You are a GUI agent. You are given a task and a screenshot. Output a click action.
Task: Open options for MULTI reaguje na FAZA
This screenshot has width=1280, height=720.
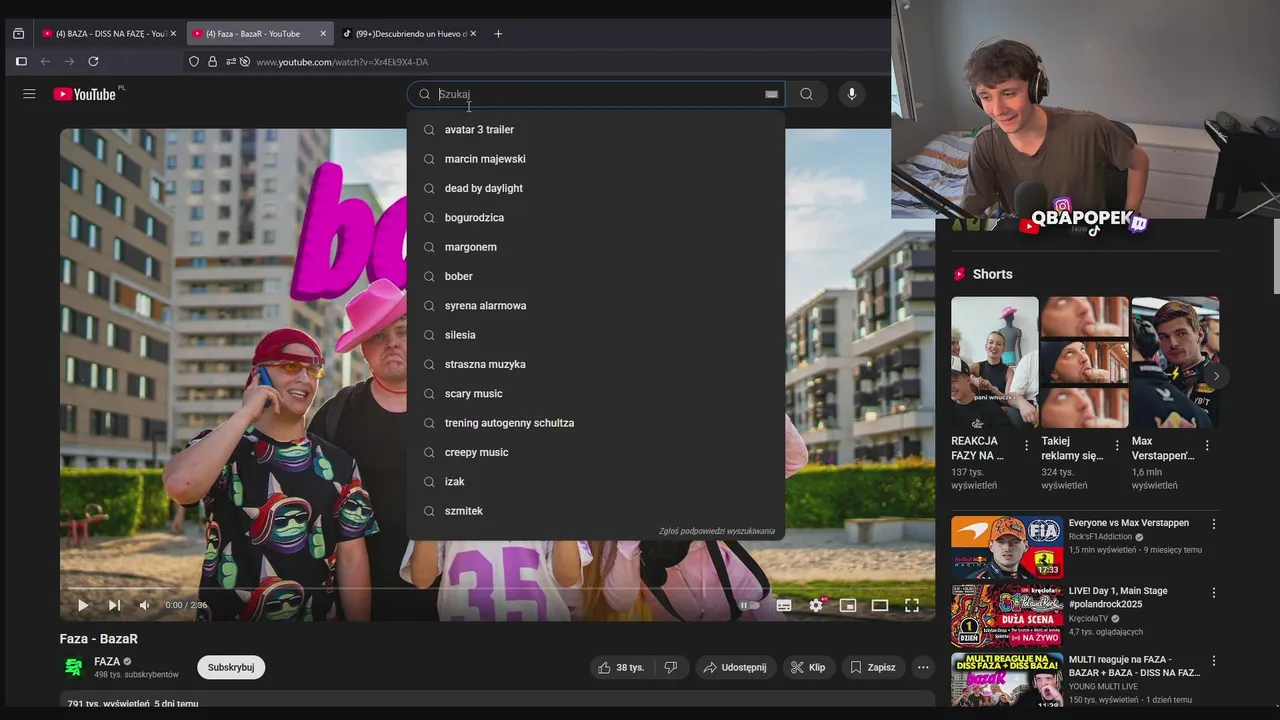tap(1214, 661)
